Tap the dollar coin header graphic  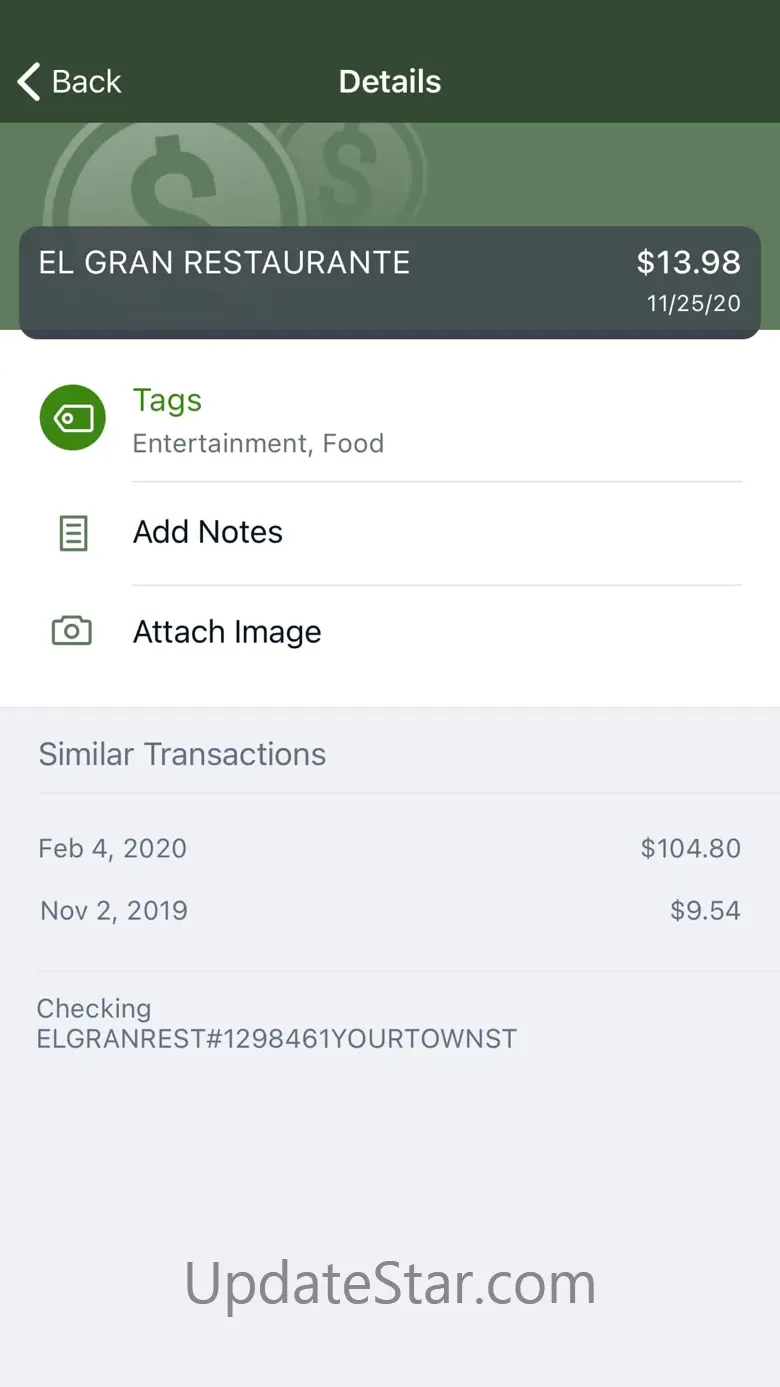(235, 176)
